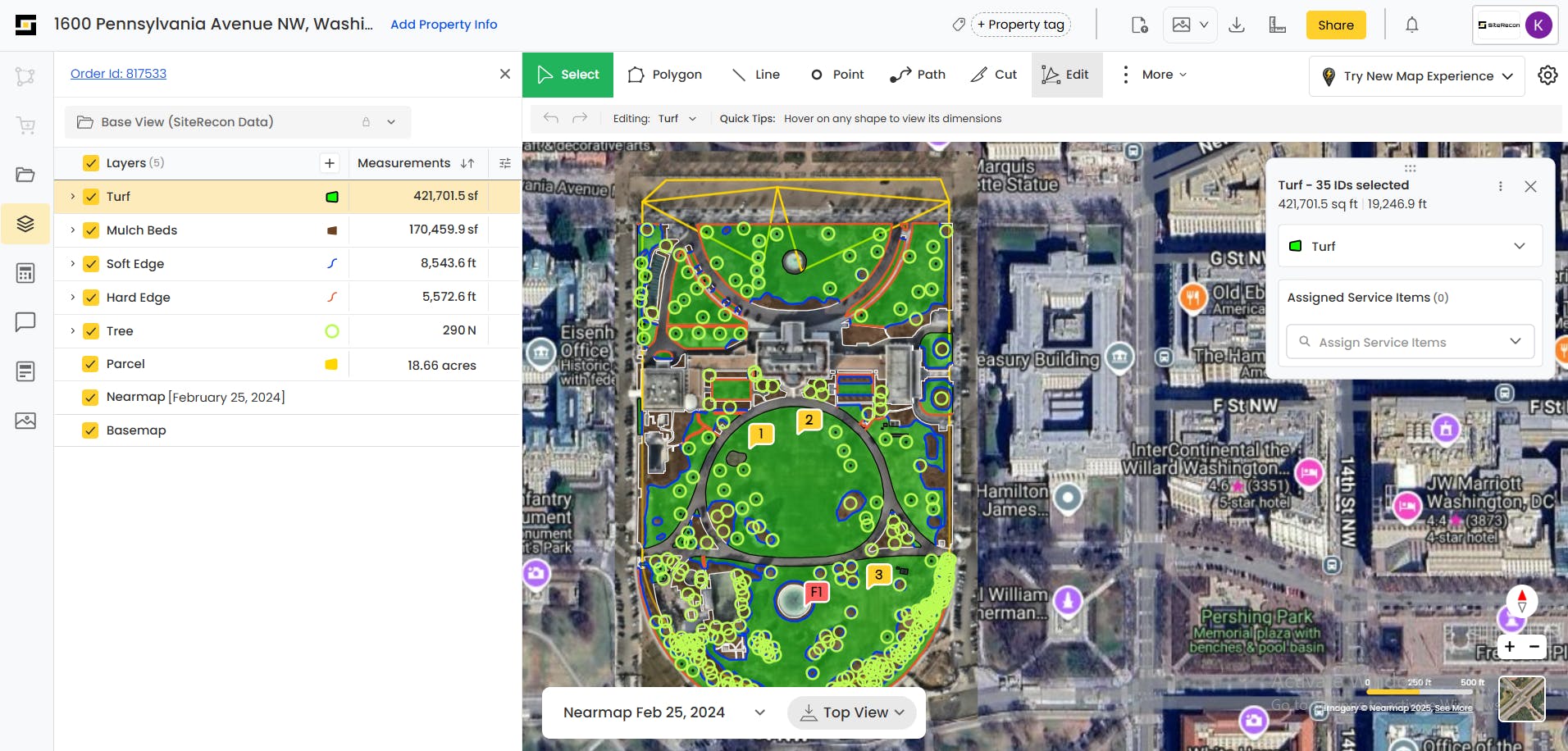1568x751 pixels.
Task: Expand the Soft Edge layer row
Action: pyautogui.click(x=72, y=264)
